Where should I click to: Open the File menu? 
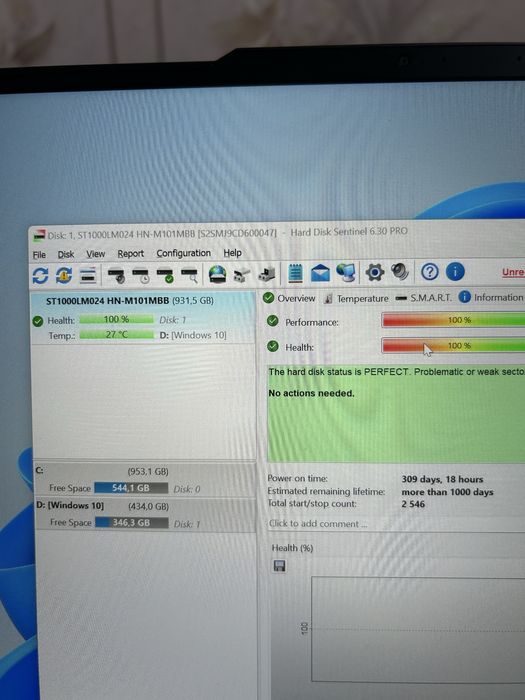[x=39, y=255]
